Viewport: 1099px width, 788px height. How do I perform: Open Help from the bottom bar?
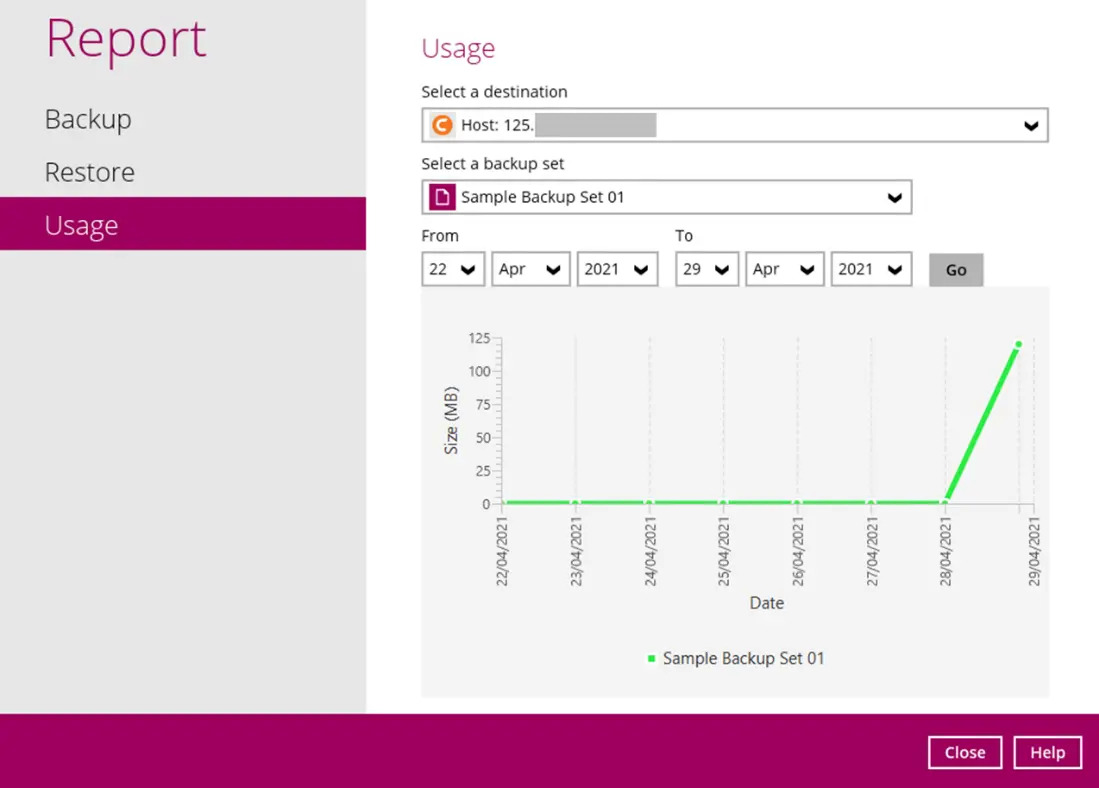pyautogui.click(x=1047, y=753)
